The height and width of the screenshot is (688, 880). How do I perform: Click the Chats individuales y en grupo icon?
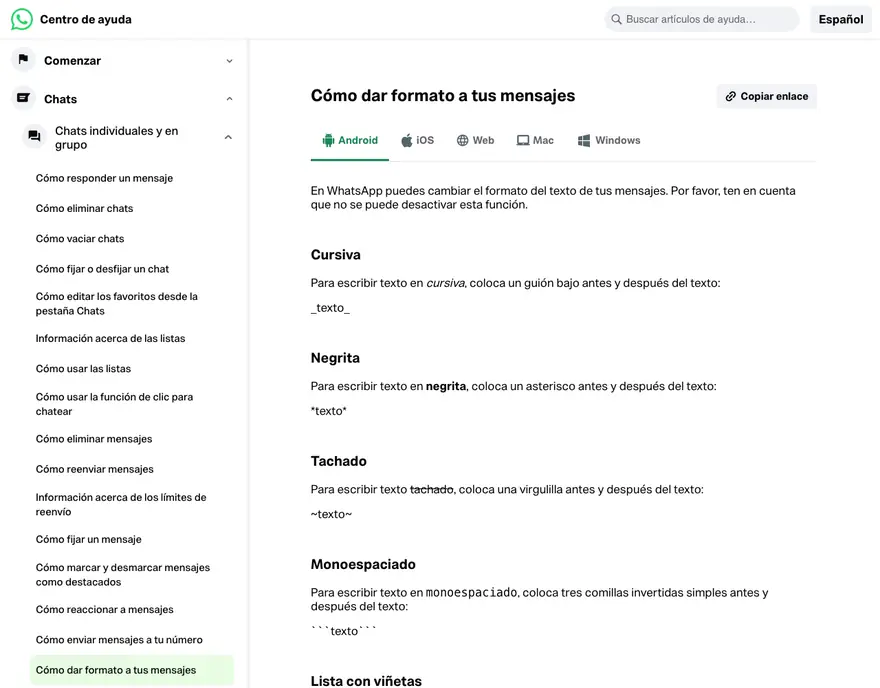(x=34, y=136)
